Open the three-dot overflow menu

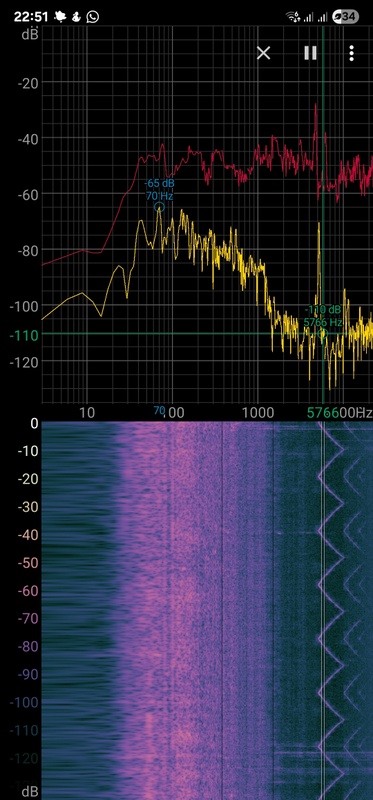pos(352,53)
